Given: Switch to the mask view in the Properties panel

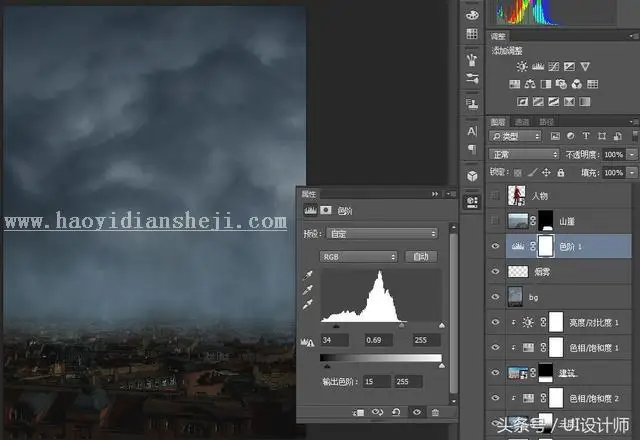Looking at the screenshot, I should [326, 210].
